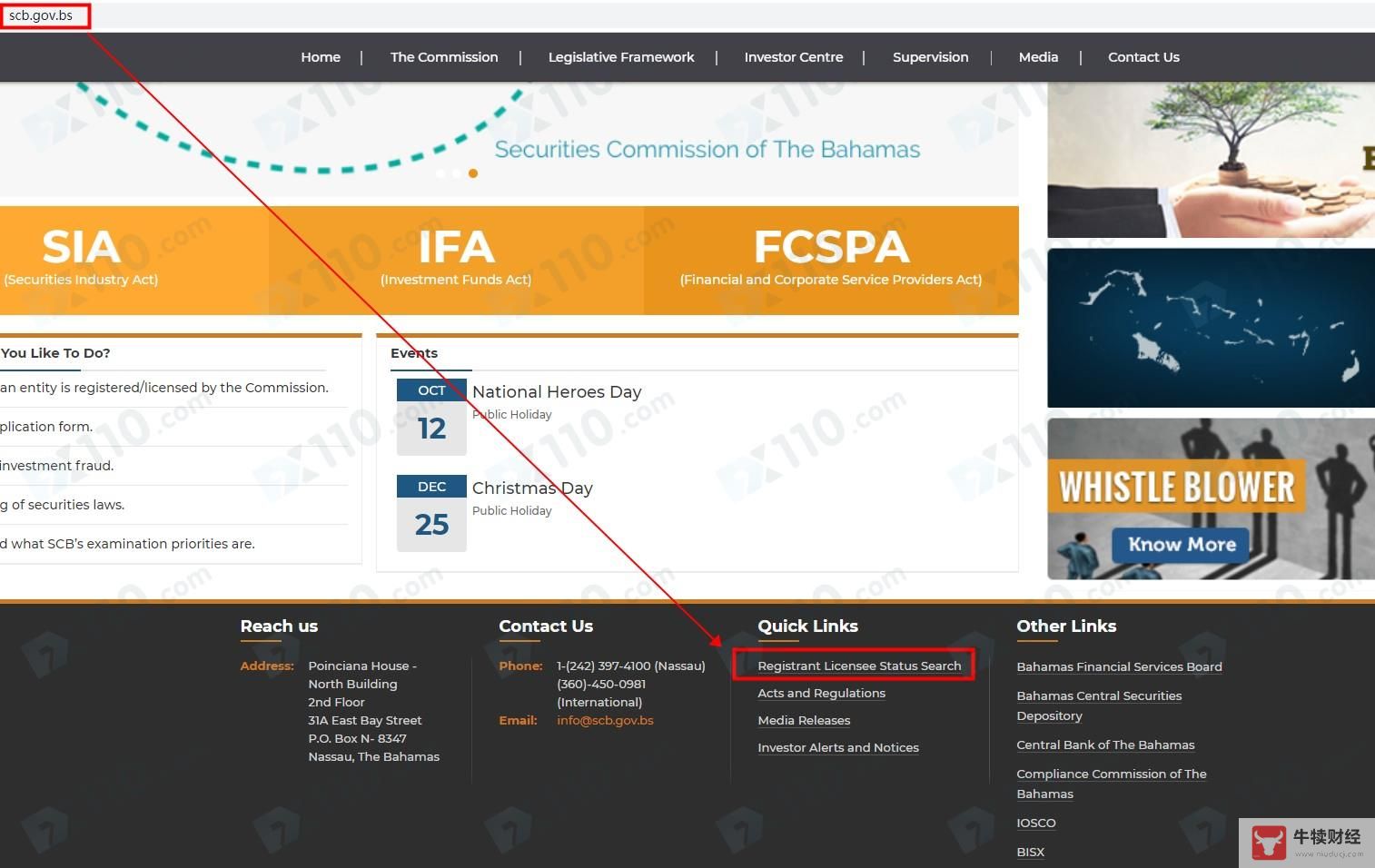Viewport: 1375px width, 868px height.
Task: Click the OCT 12 date badge
Action: click(431, 417)
